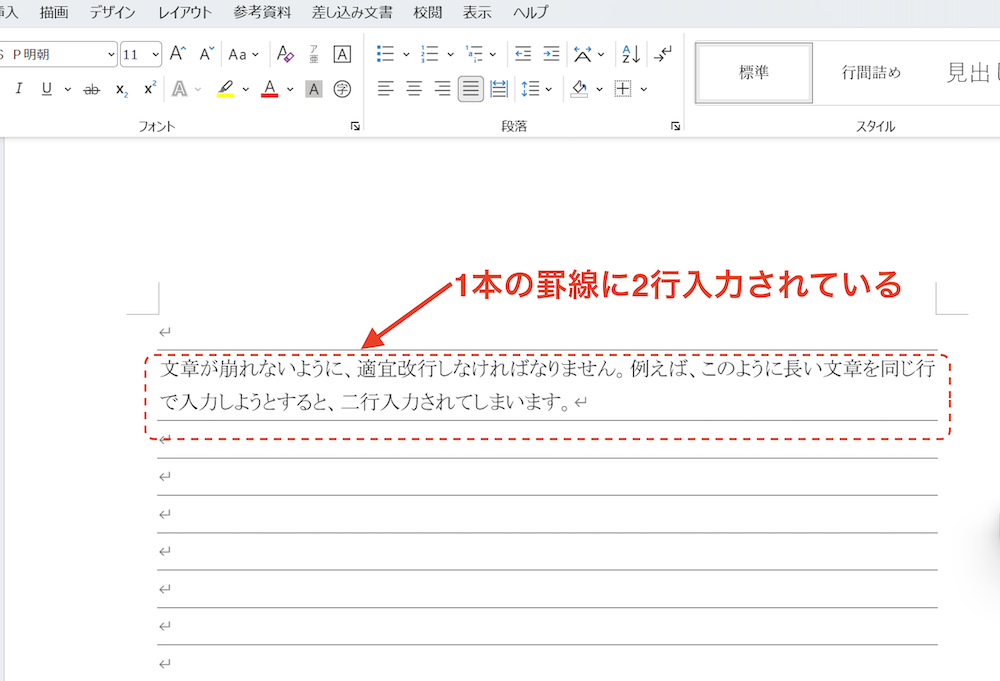Open font color dropdown arrow
This screenshot has height=681, width=1000.
(x=290, y=89)
